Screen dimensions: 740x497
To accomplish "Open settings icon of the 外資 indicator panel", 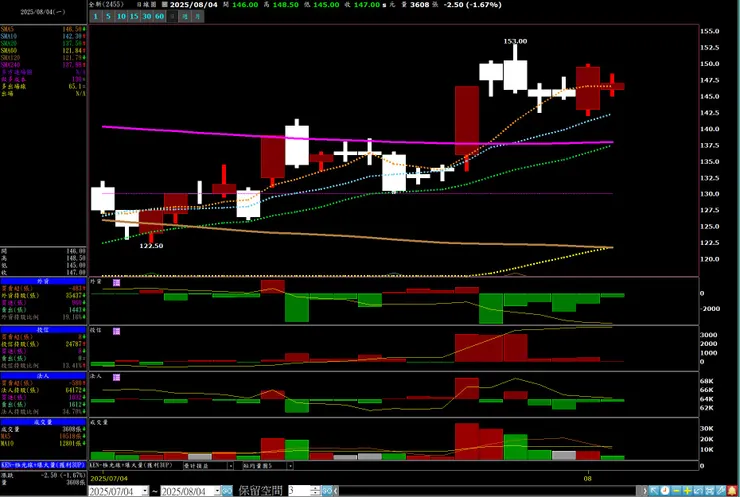I will pos(117,283).
